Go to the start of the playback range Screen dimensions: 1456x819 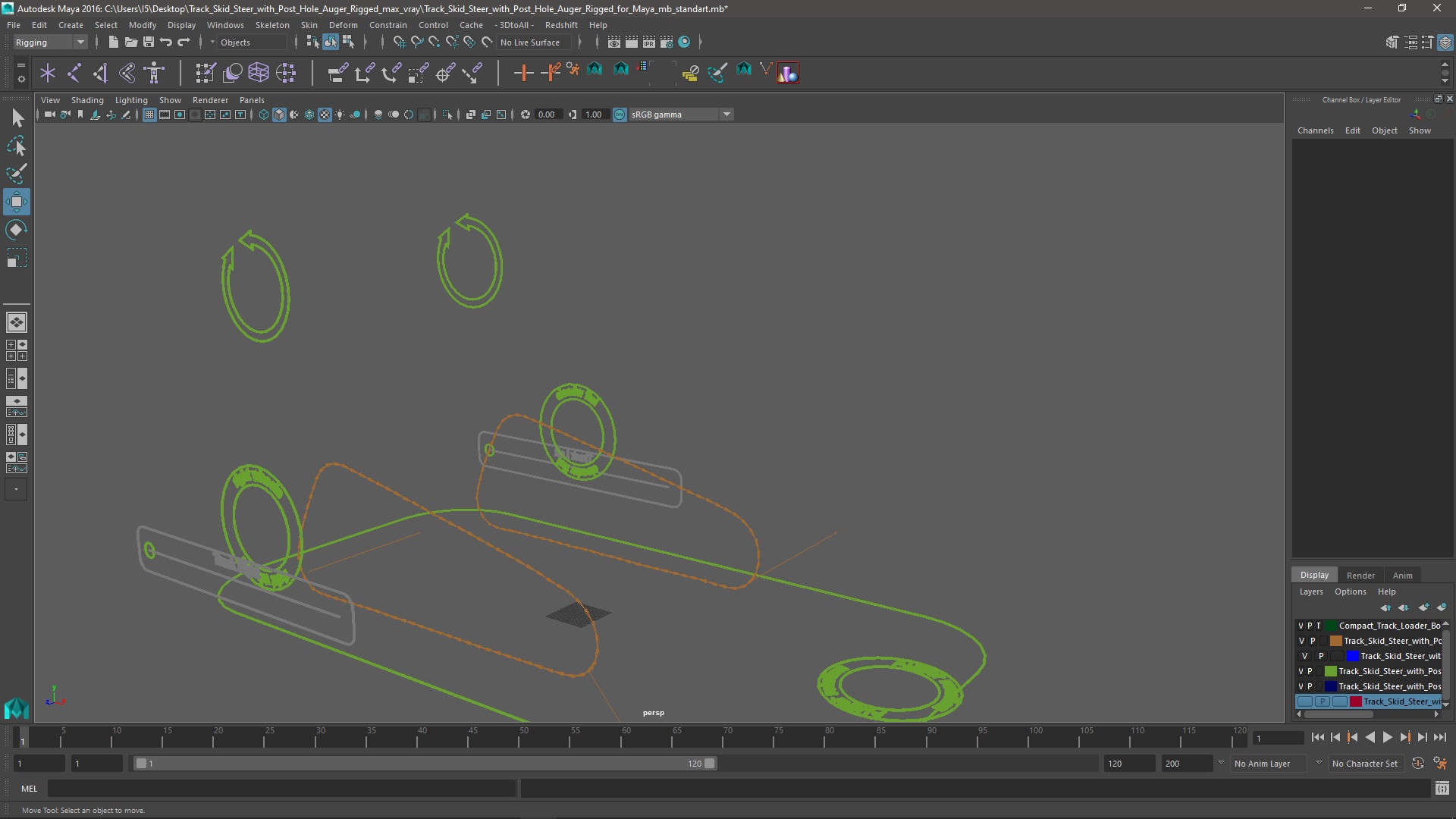pos(1317,737)
